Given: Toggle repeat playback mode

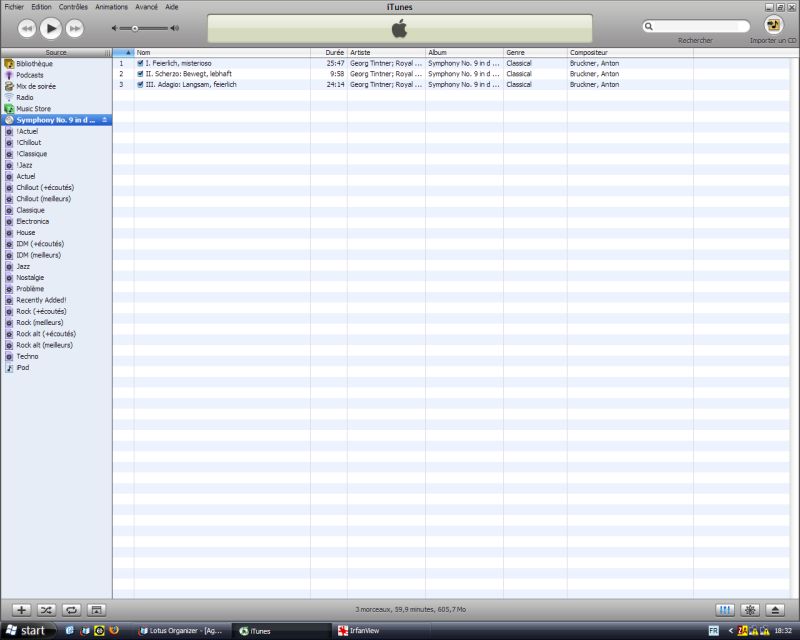Looking at the screenshot, I should coord(71,609).
